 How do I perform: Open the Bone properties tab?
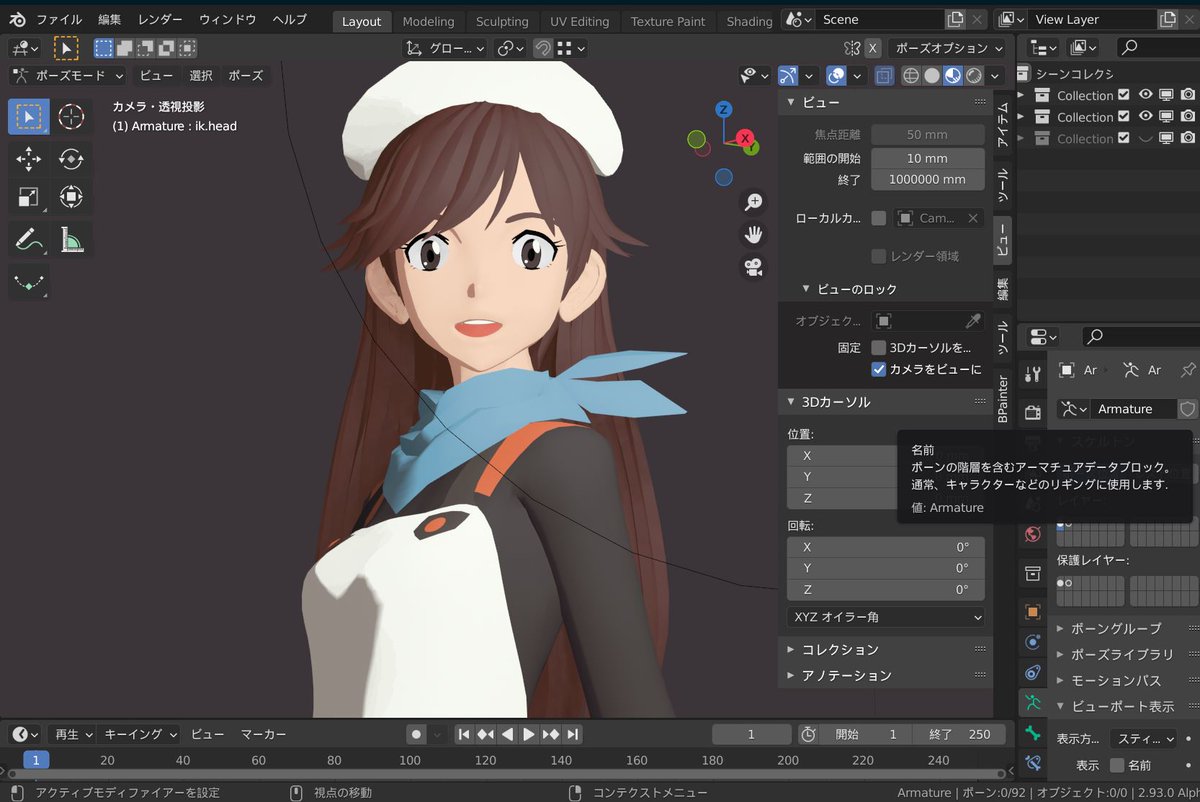(1033, 734)
